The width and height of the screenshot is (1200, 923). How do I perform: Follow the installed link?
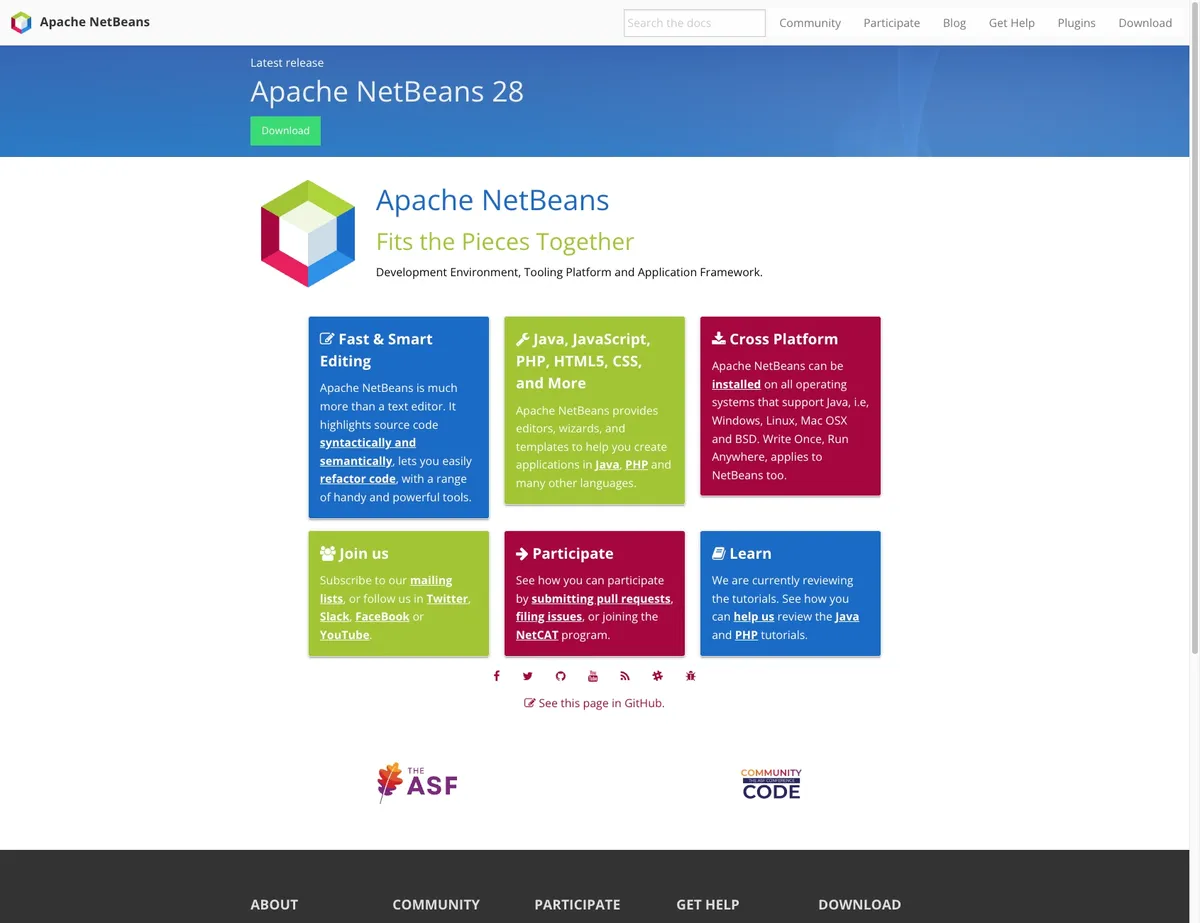pos(736,384)
